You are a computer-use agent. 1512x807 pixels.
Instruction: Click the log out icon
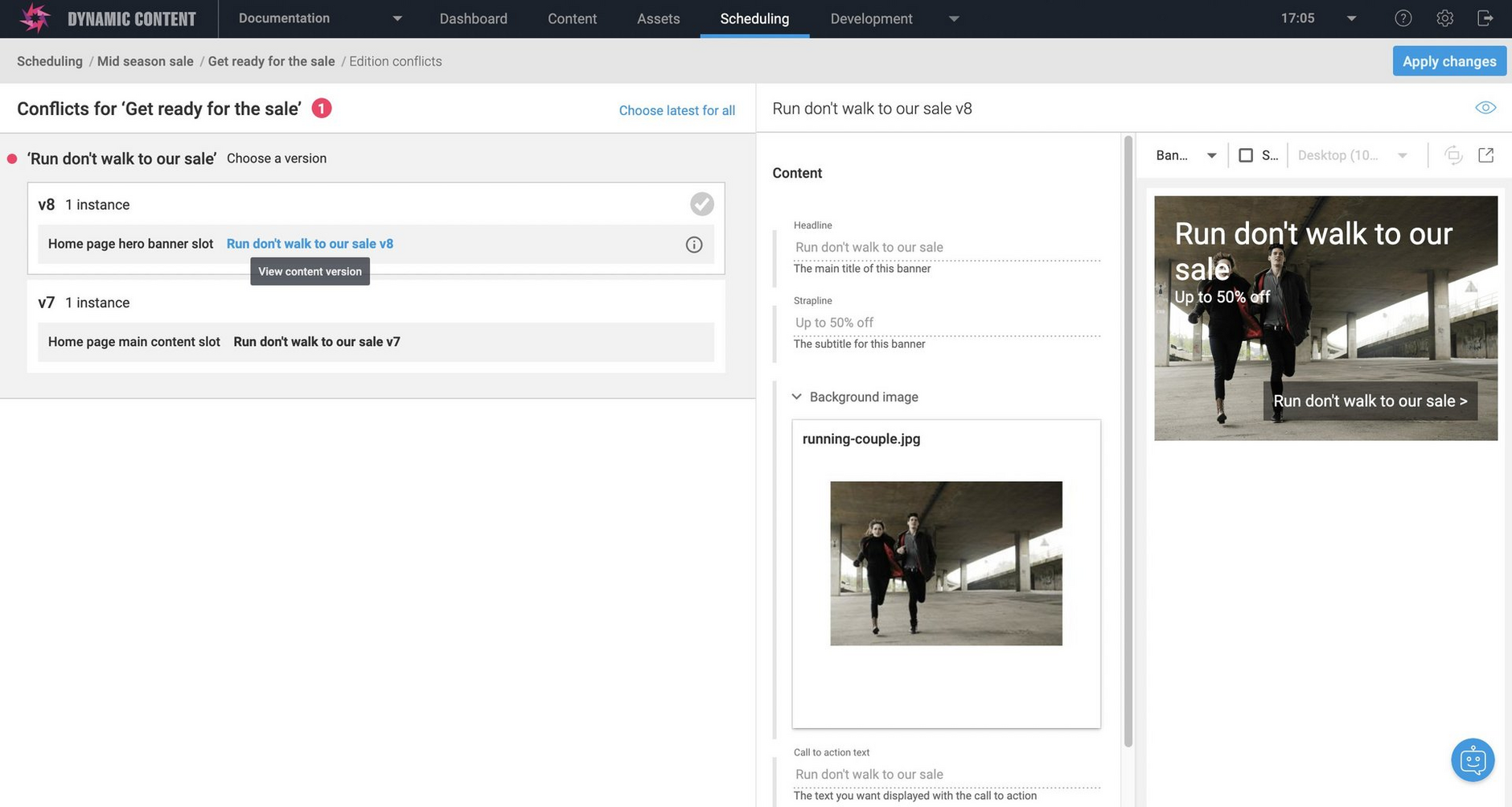(x=1485, y=19)
